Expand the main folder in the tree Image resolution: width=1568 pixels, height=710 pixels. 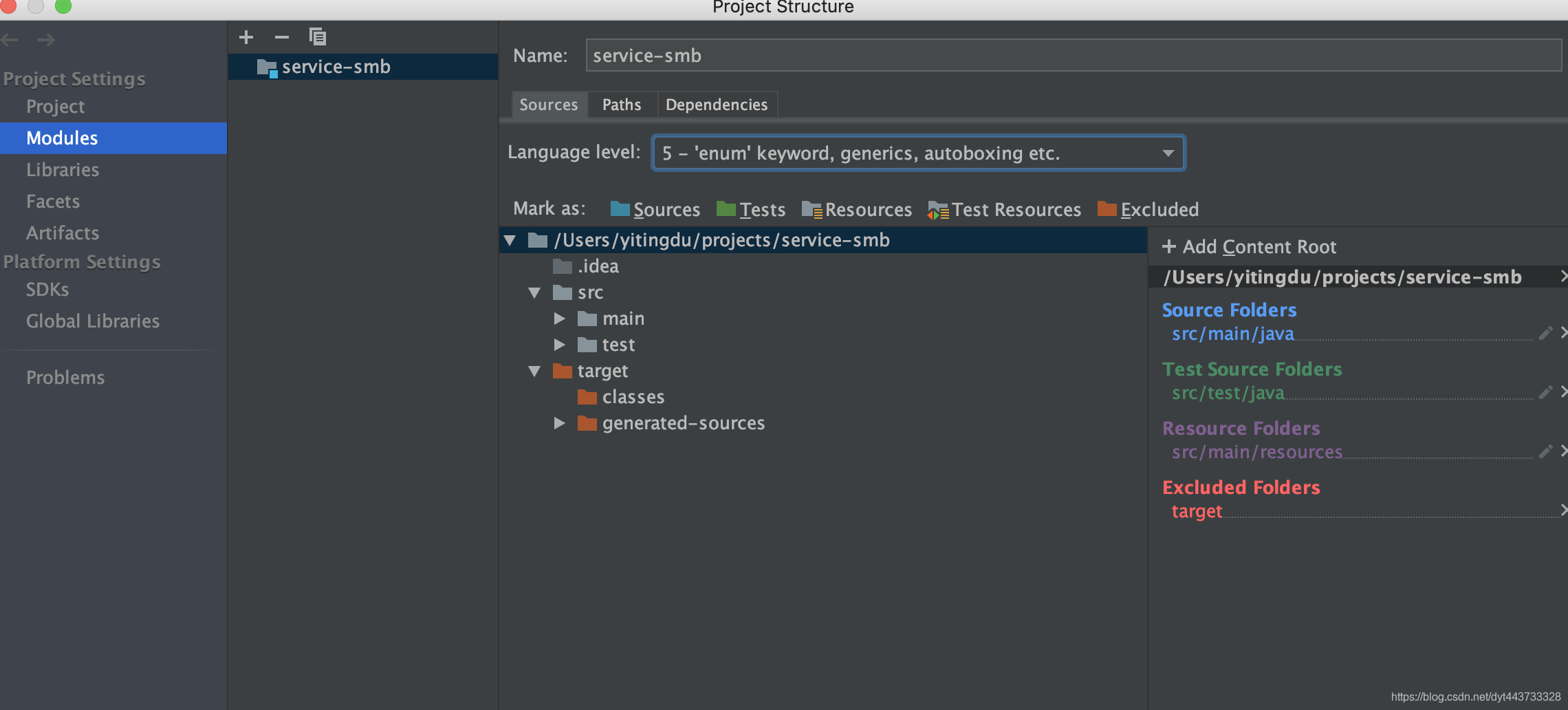point(559,318)
